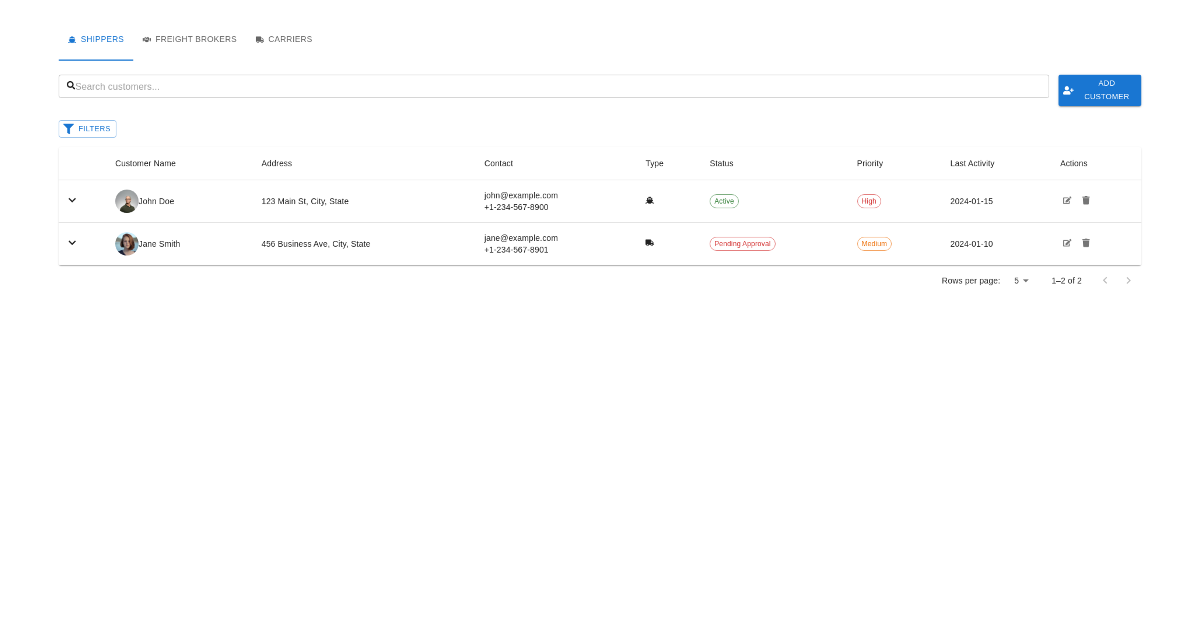
Task: Click the add-person icon on the Add Customer button
Action: [x=1068, y=89]
